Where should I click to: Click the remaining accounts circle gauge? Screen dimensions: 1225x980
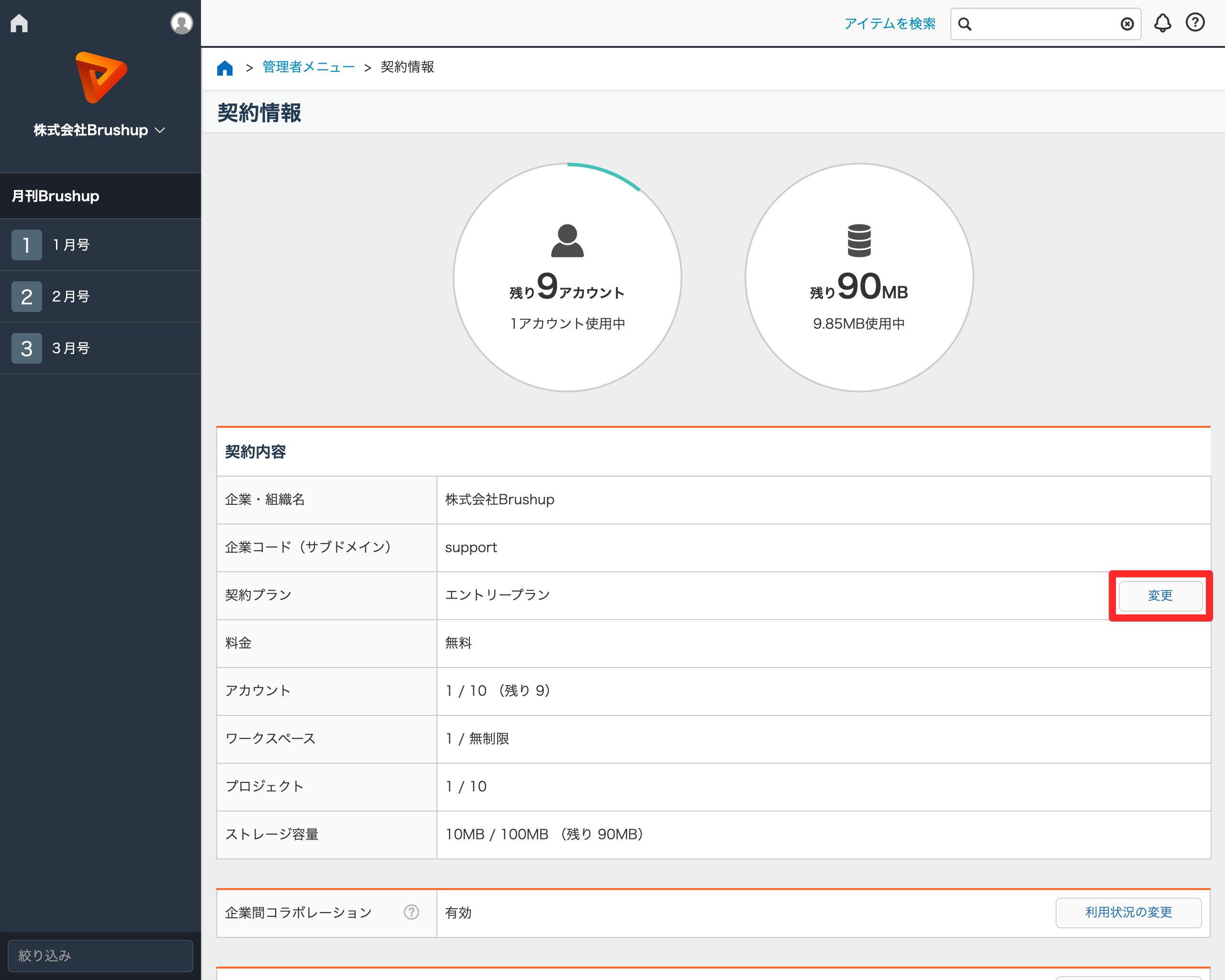[x=567, y=277]
